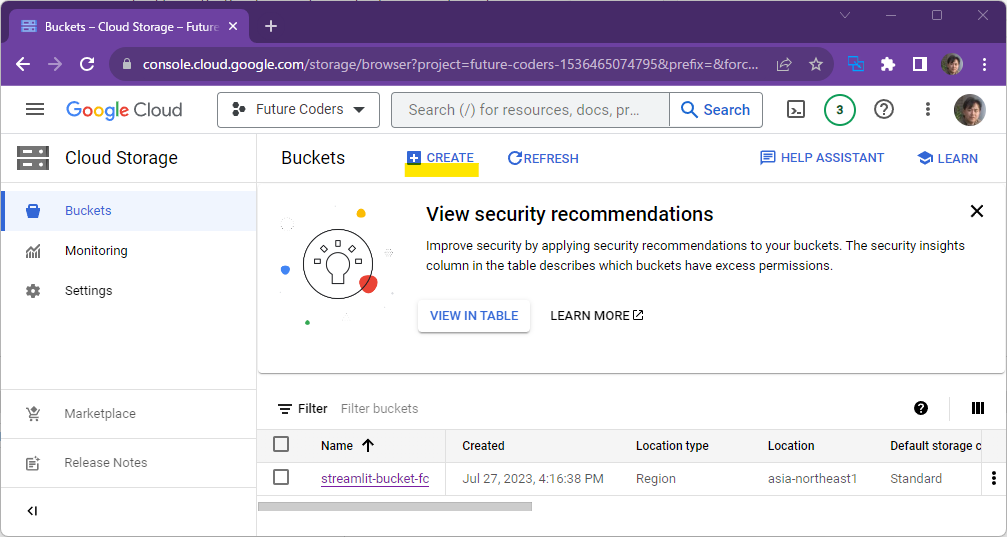This screenshot has width=1007, height=537.
Task: Check the streamlit-bucket-fc row checkbox
Action: point(281,477)
